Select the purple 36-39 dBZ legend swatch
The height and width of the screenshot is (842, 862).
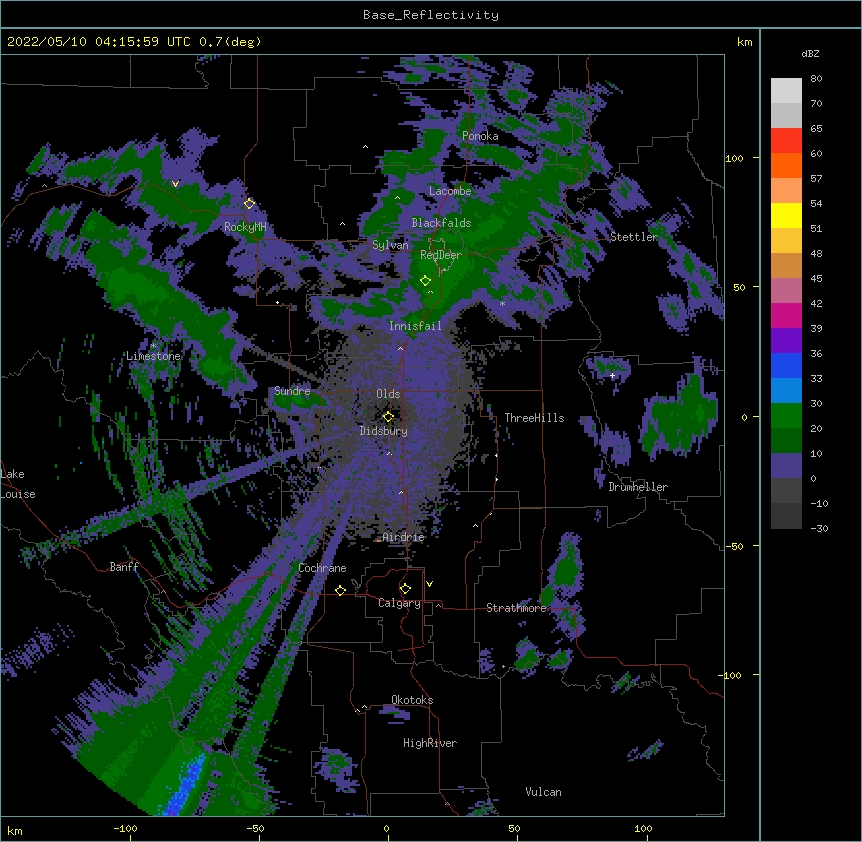tap(786, 341)
